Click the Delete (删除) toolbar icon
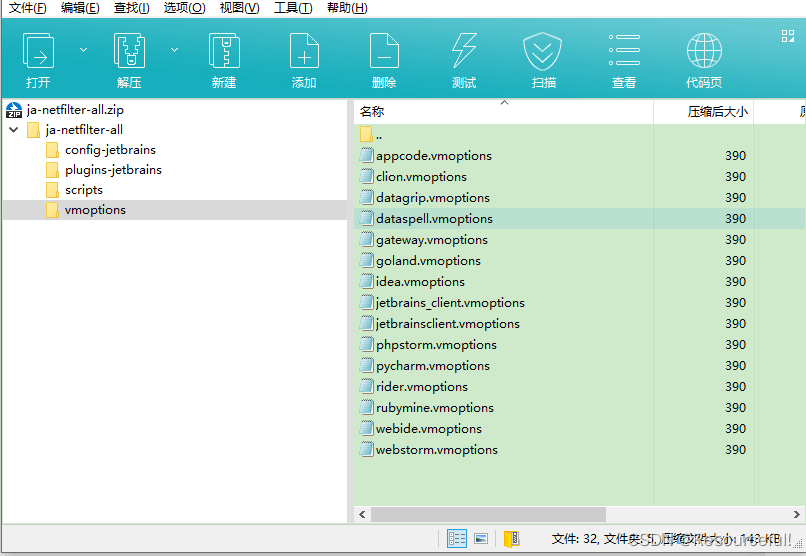Image resolution: width=806 pixels, height=556 pixels. pos(384,51)
